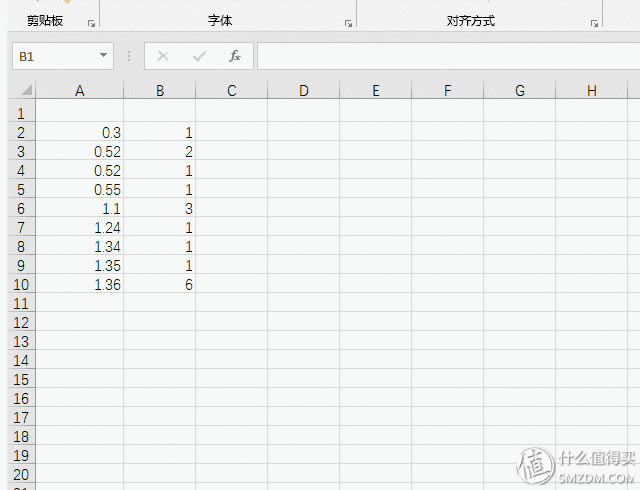Click cell B7 in row 7

click(x=160, y=227)
